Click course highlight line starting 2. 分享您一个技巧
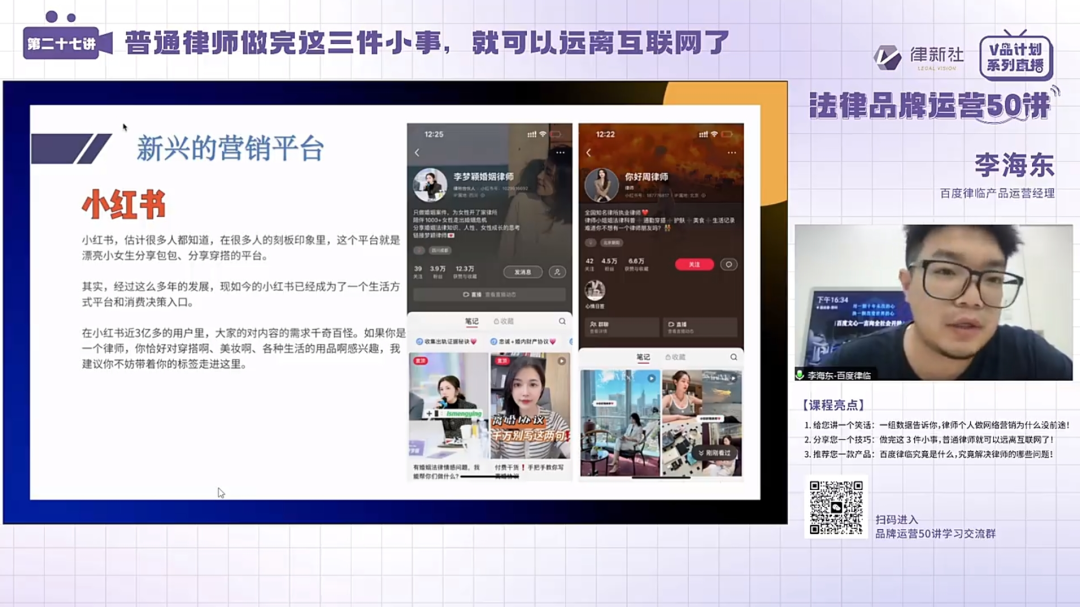 point(929,440)
